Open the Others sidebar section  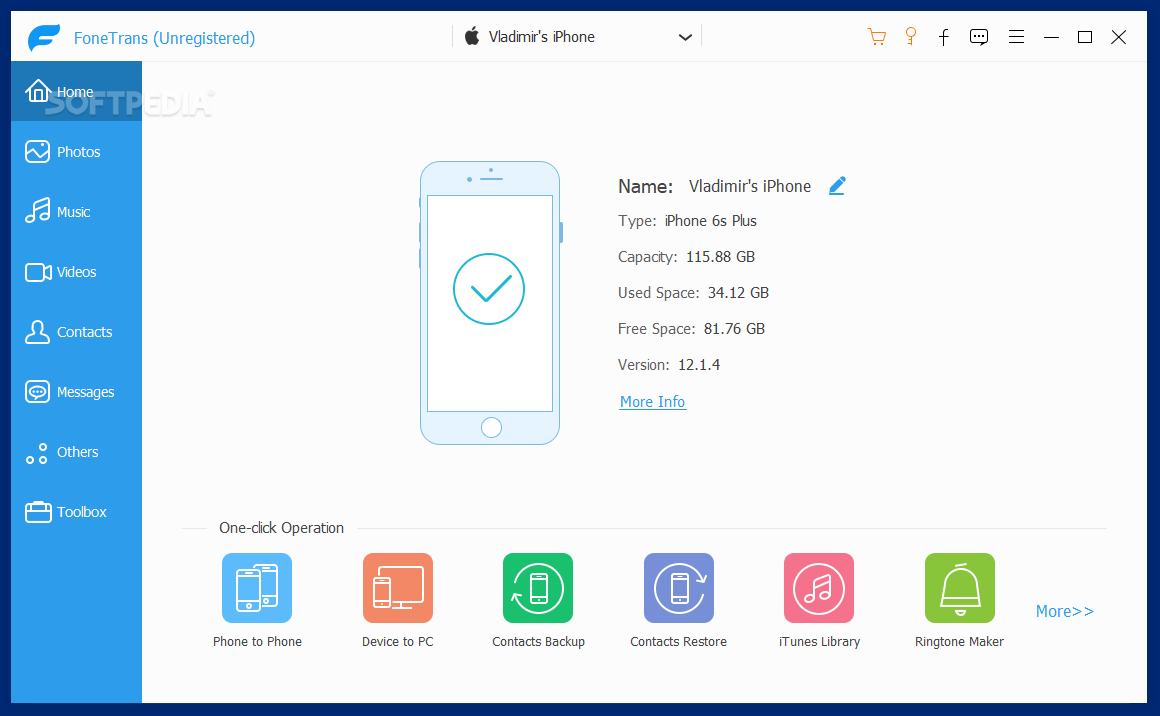(x=76, y=451)
